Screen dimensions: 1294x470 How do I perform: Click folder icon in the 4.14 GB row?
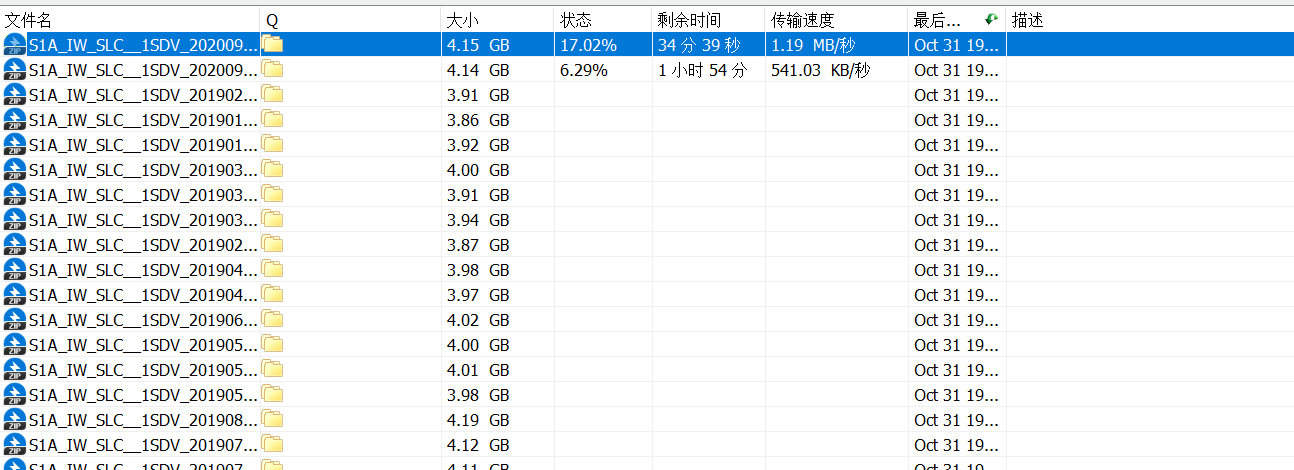click(273, 69)
